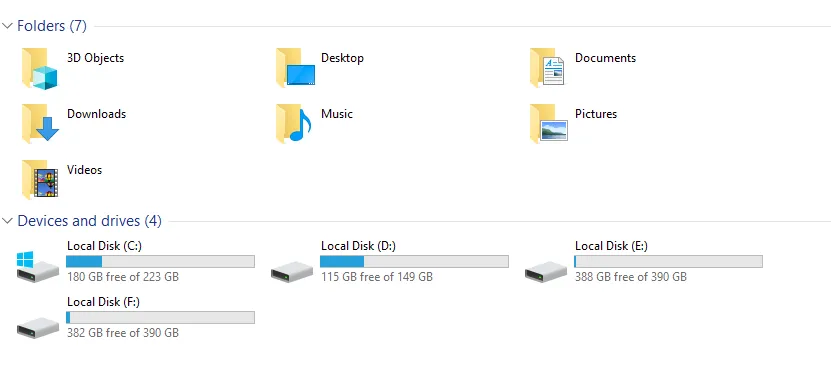Click the Devices and drives (4) header

[x=90, y=220]
